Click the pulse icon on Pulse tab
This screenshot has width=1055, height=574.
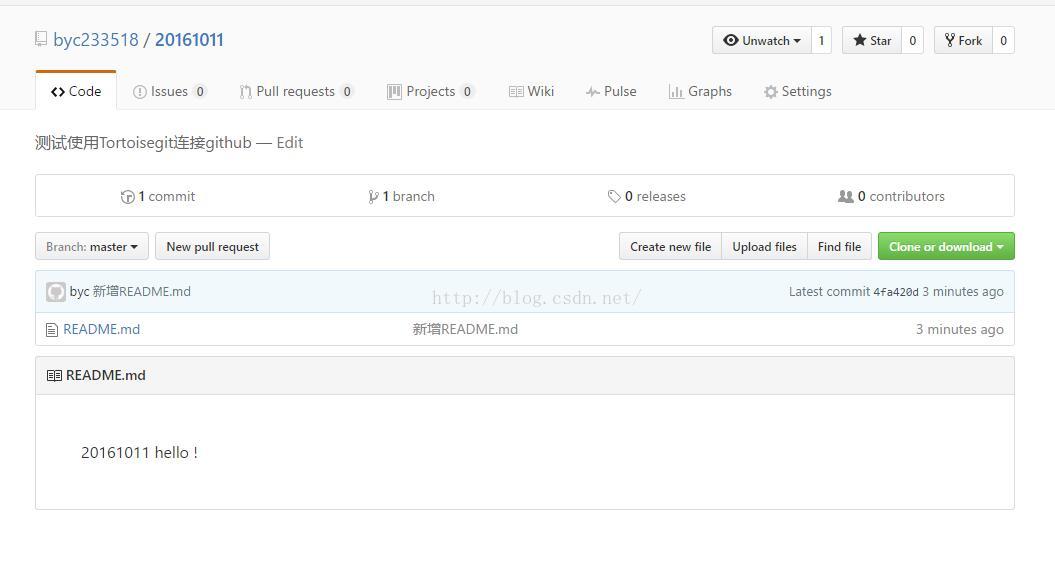(x=592, y=92)
